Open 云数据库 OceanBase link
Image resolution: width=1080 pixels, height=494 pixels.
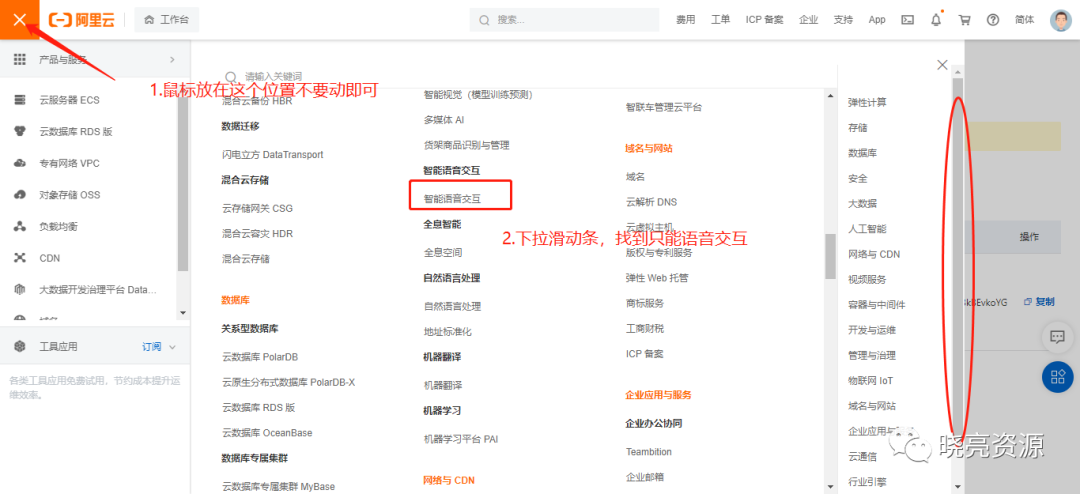(267, 433)
